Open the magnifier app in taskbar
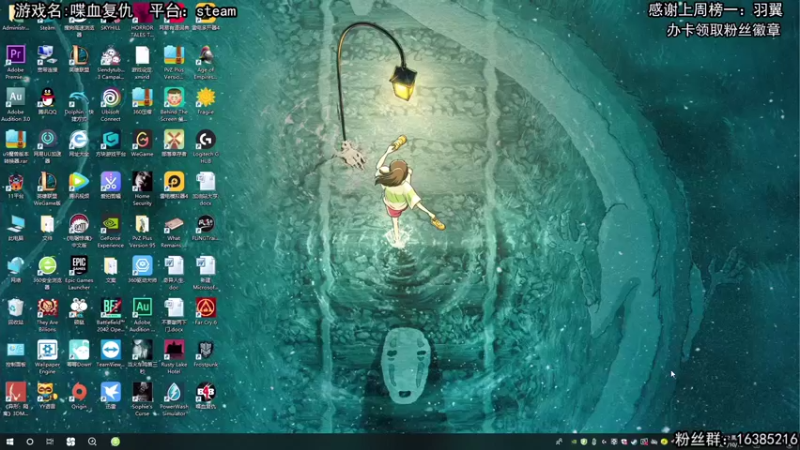The height and width of the screenshot is (450, 800). pyautogui.click(x=92, y=442)
